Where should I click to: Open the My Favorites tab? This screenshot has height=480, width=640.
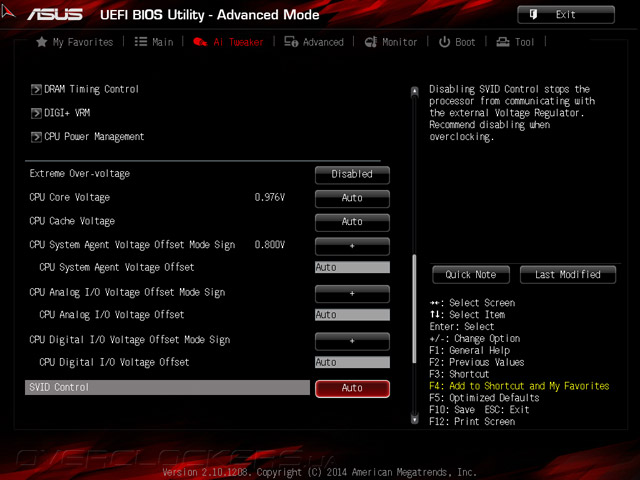[75, 42]
